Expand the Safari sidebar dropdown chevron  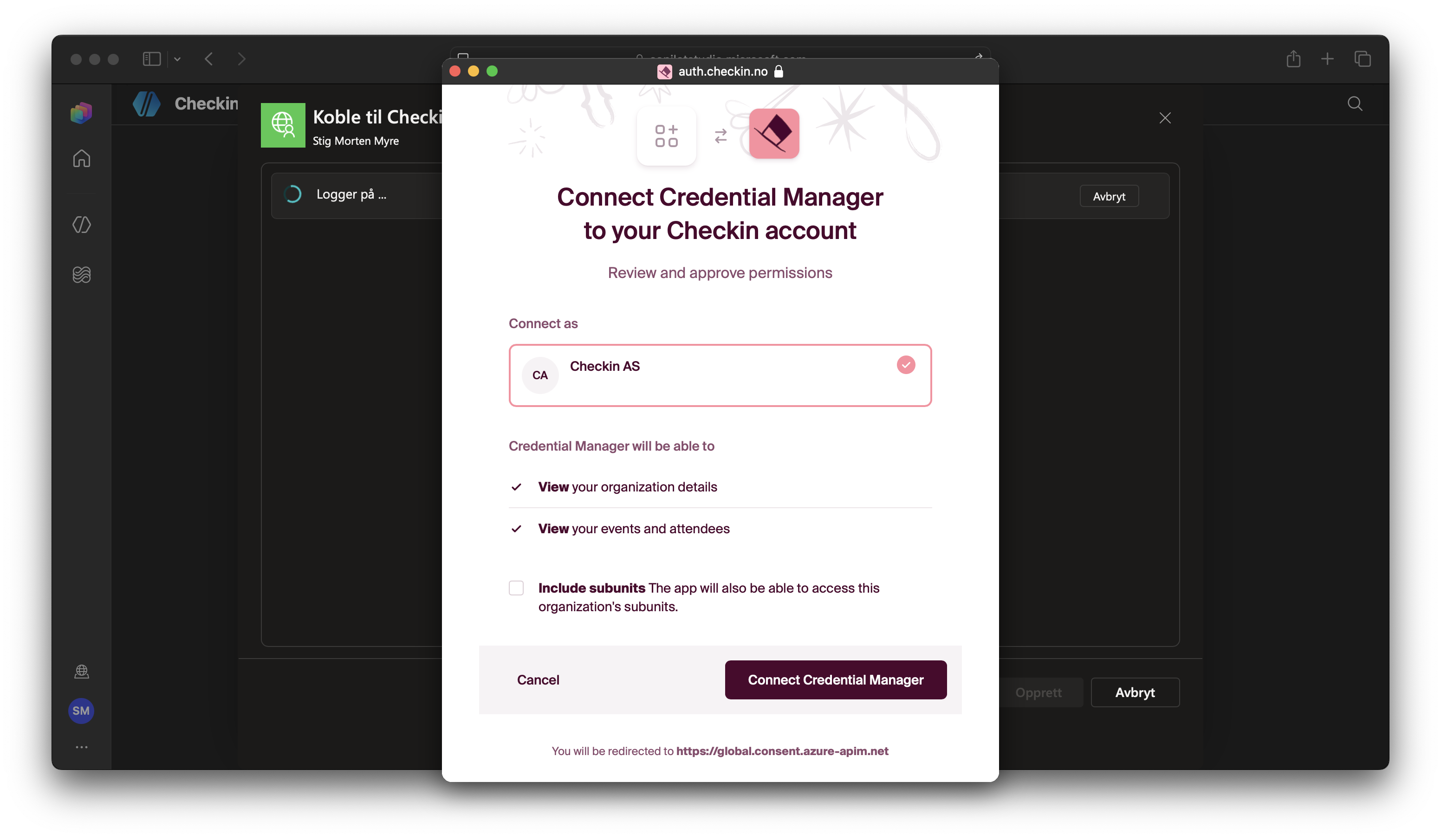click(177, 59)
